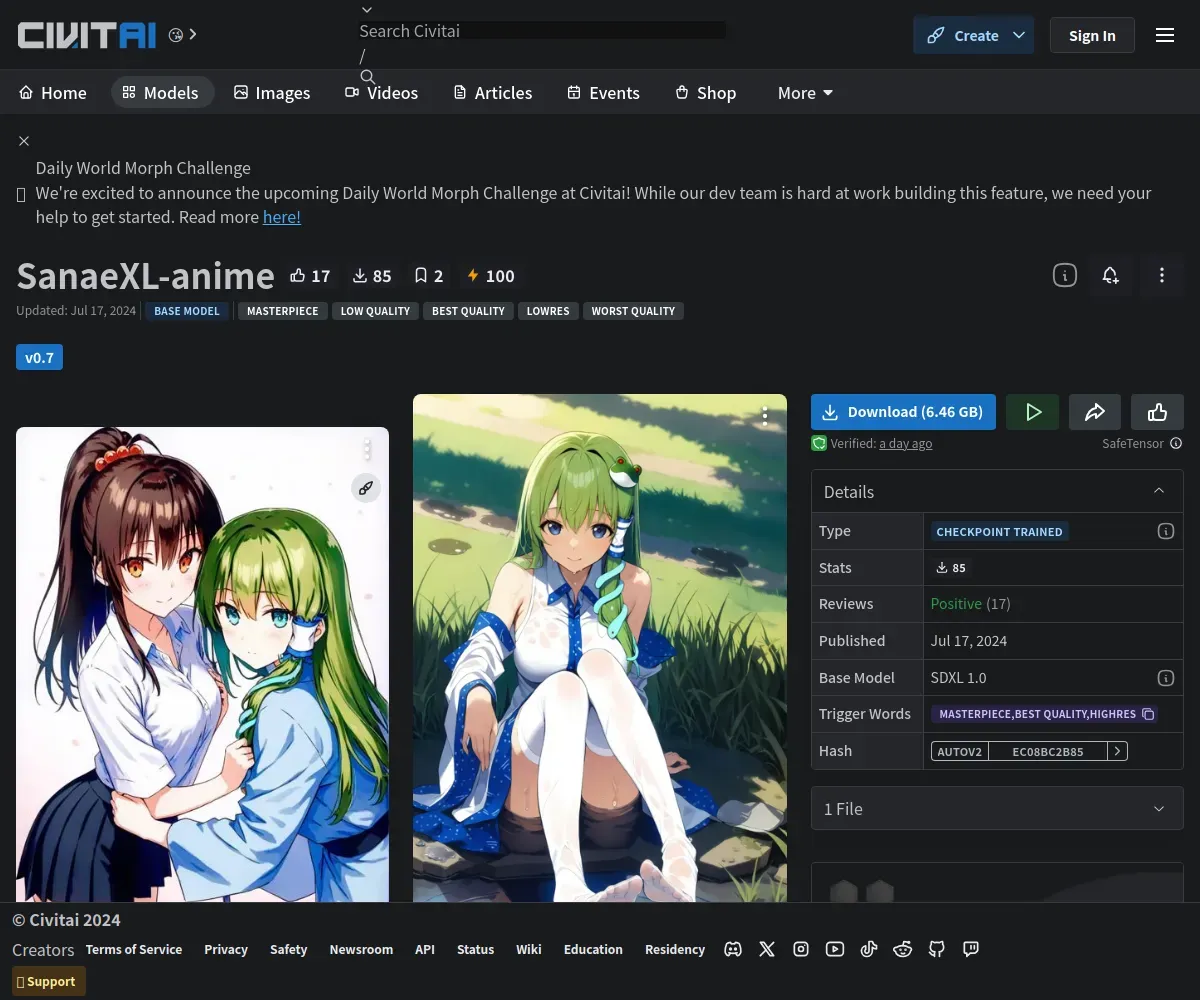Open the hamburger menu icon
The width and height of the screenshot is (1200, 1000).
click(x=1165, y=35)
